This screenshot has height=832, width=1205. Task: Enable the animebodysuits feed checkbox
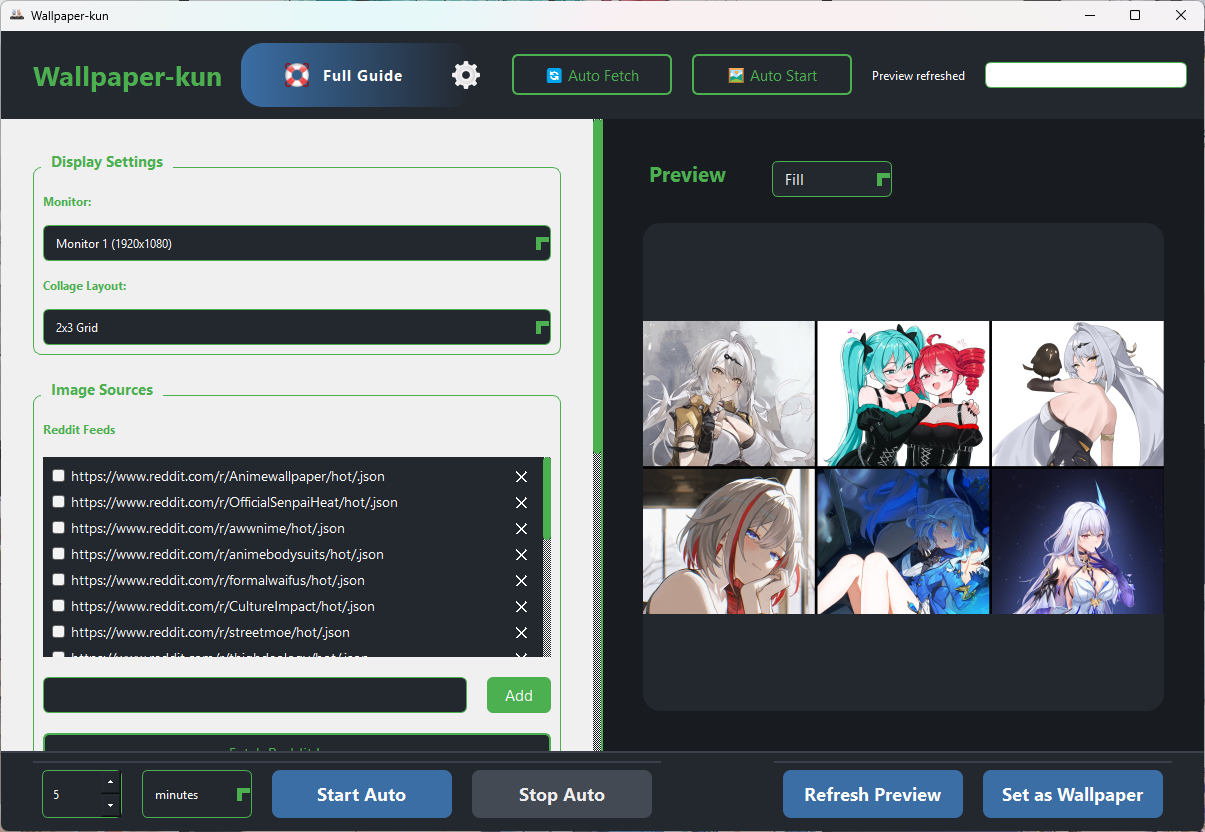point(59,554)
